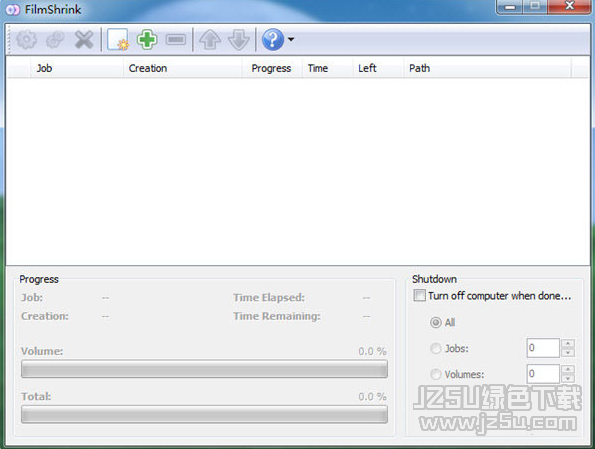
Task: Select the Volumes radio button
Action: tap(436, 375)
